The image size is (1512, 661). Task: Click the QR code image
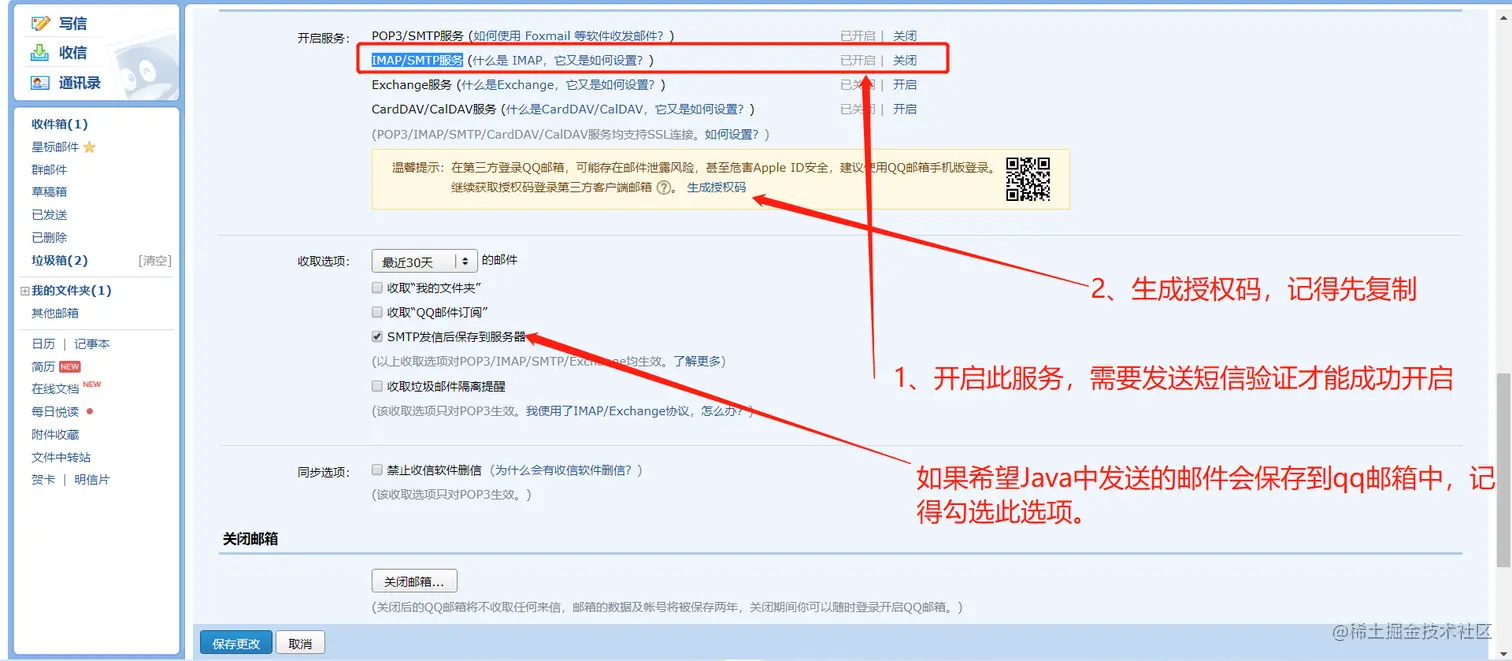(x=1027, y=179)
